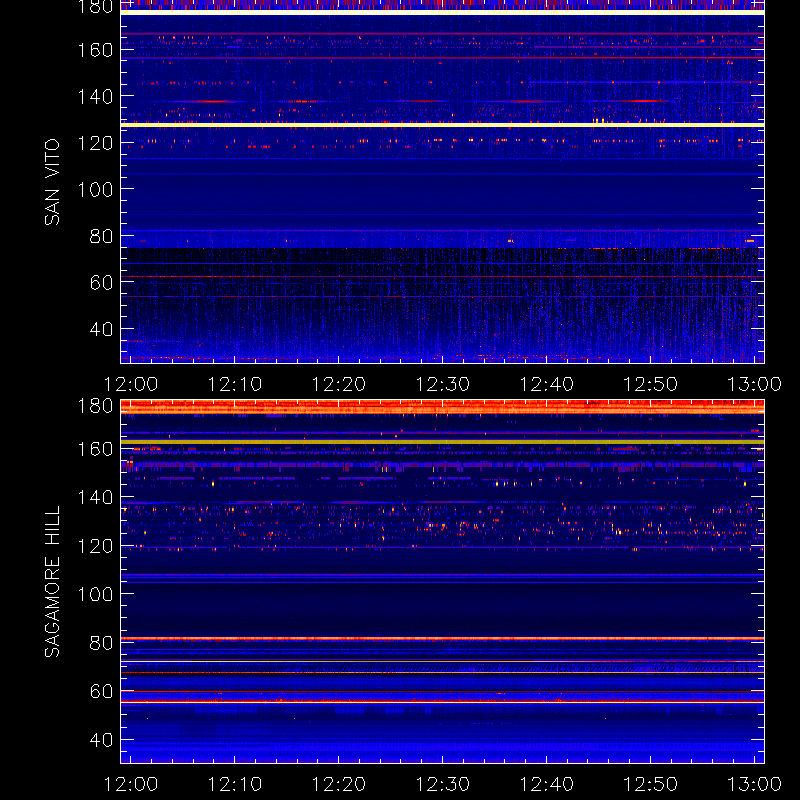This screenshot has width=800, height=800.
Task: Select the 100 tick label on San Vito axis
Action: tap(95, 190)
